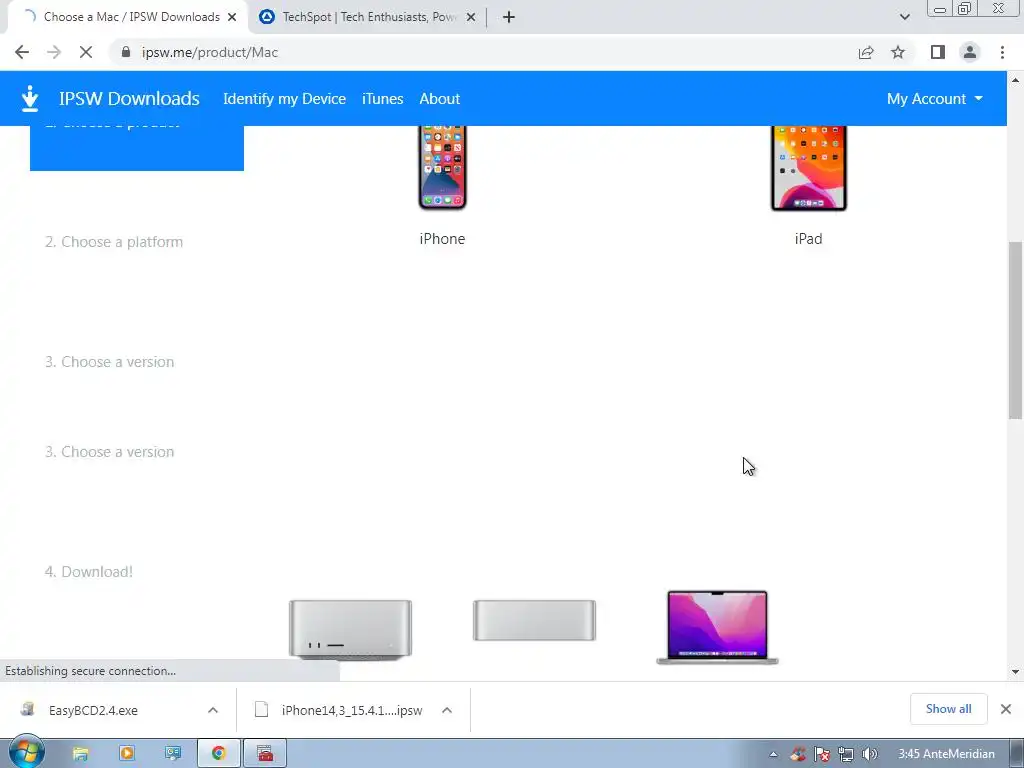Switch to the TechSpot tab
1024x768 pixels.
[368, 17]
